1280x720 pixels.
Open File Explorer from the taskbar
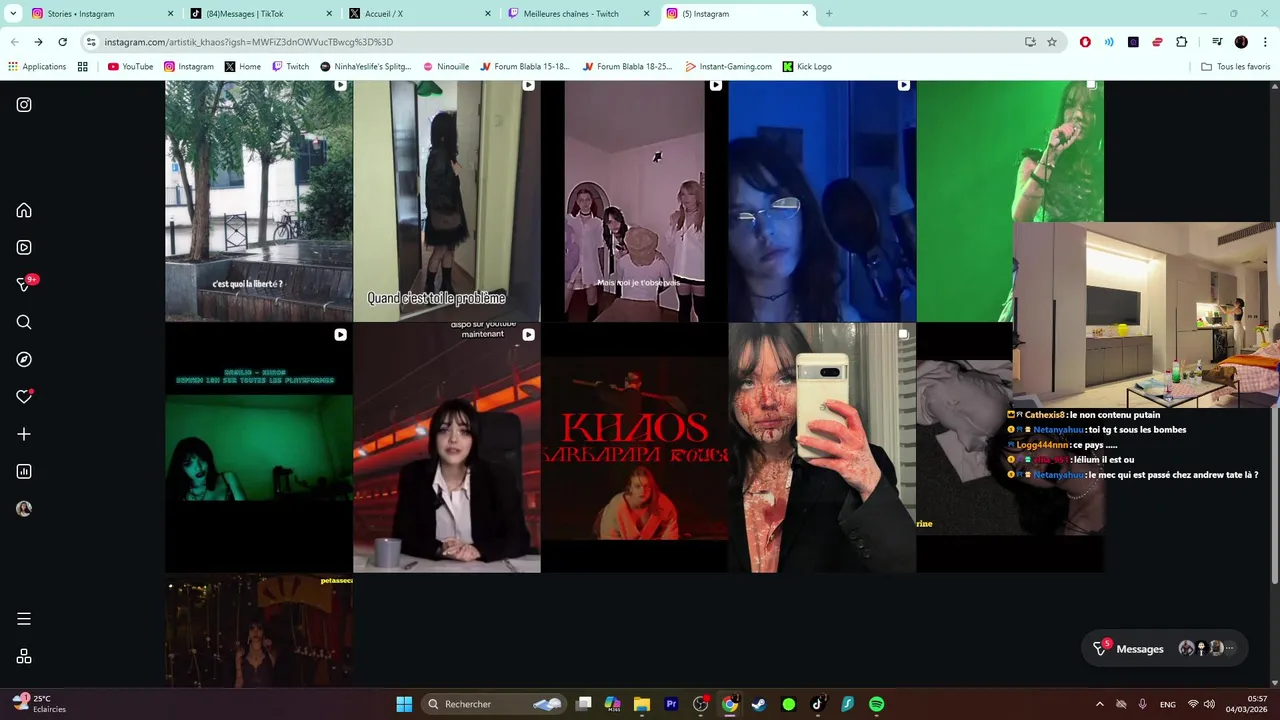click(x=642, y=704)
